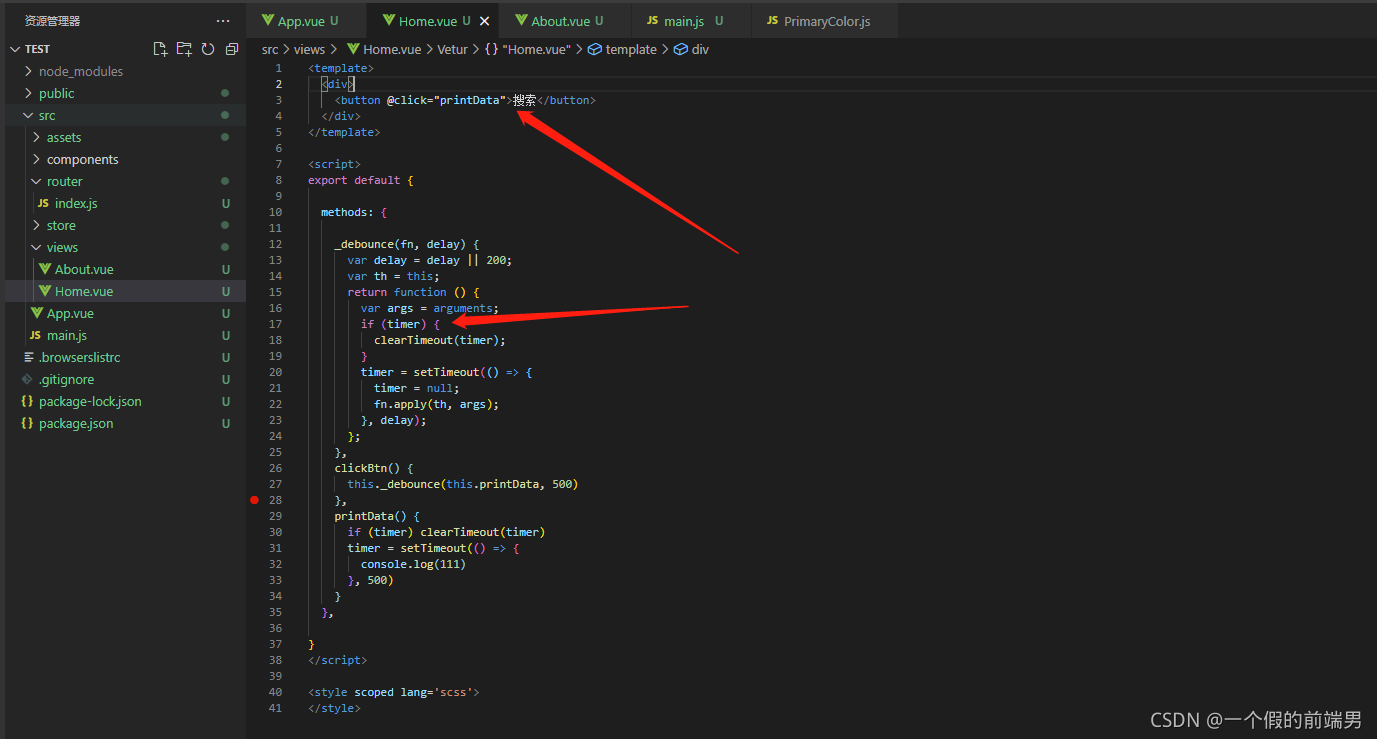Expand the store folder

pos(36,225)
